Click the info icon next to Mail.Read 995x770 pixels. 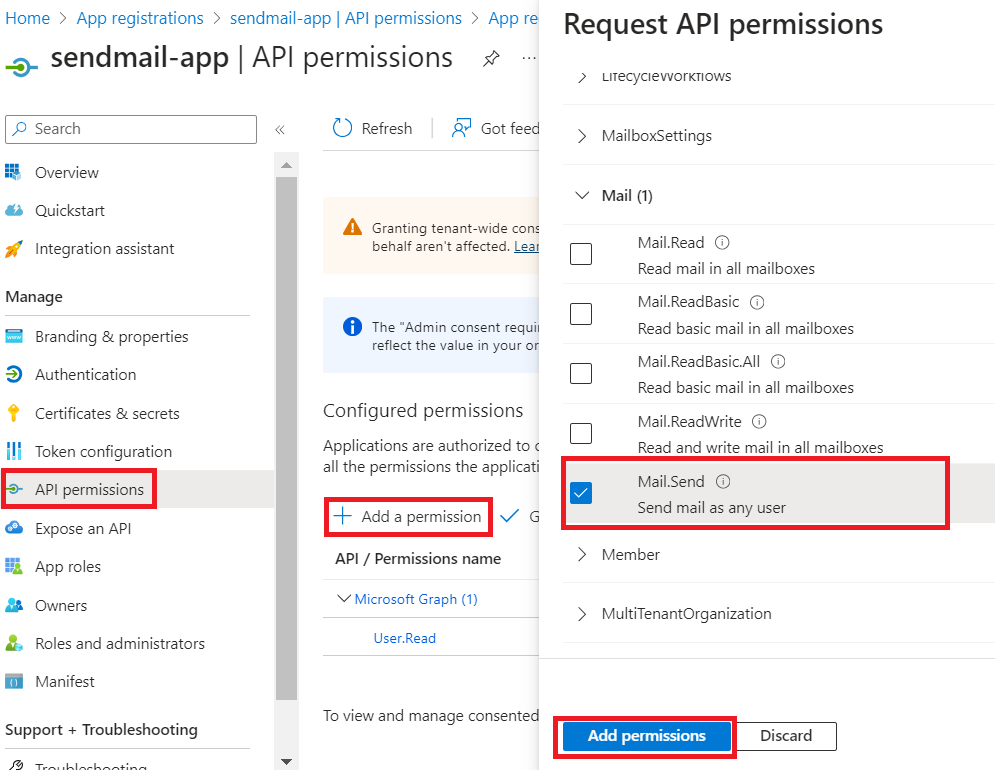tap(723, 243)
